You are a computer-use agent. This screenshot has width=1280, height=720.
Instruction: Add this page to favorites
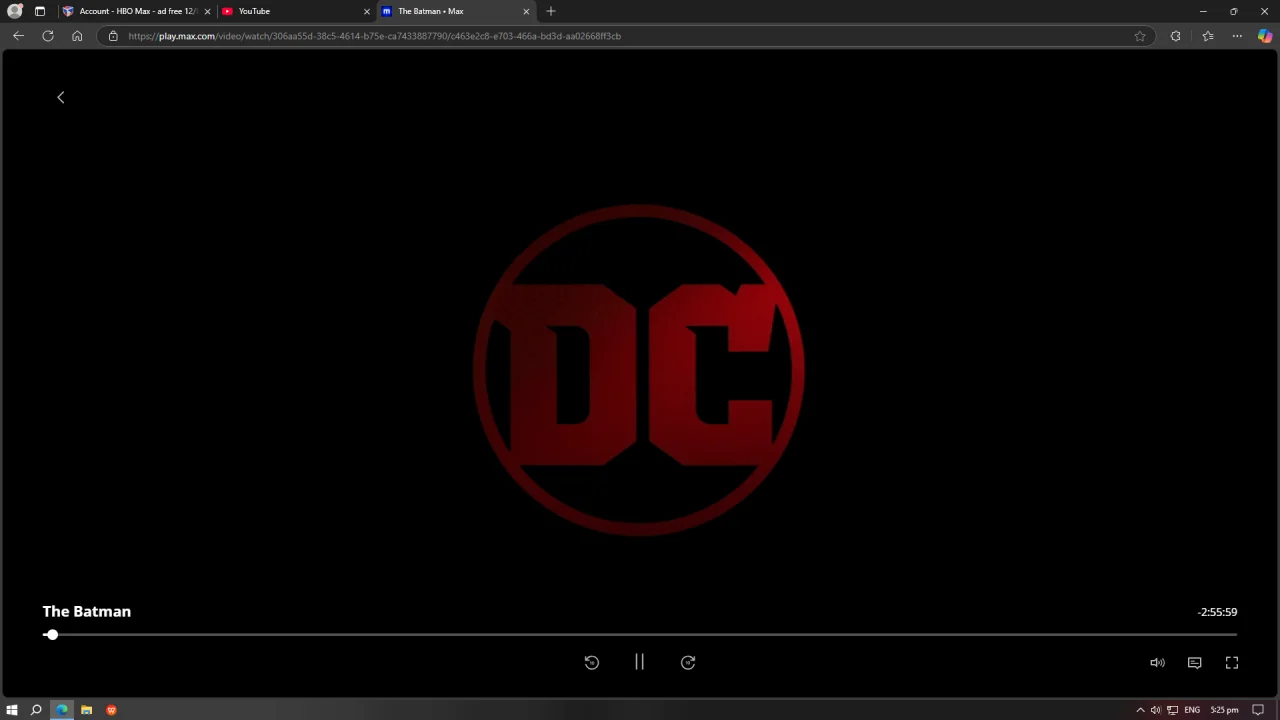coord(1140,36)
